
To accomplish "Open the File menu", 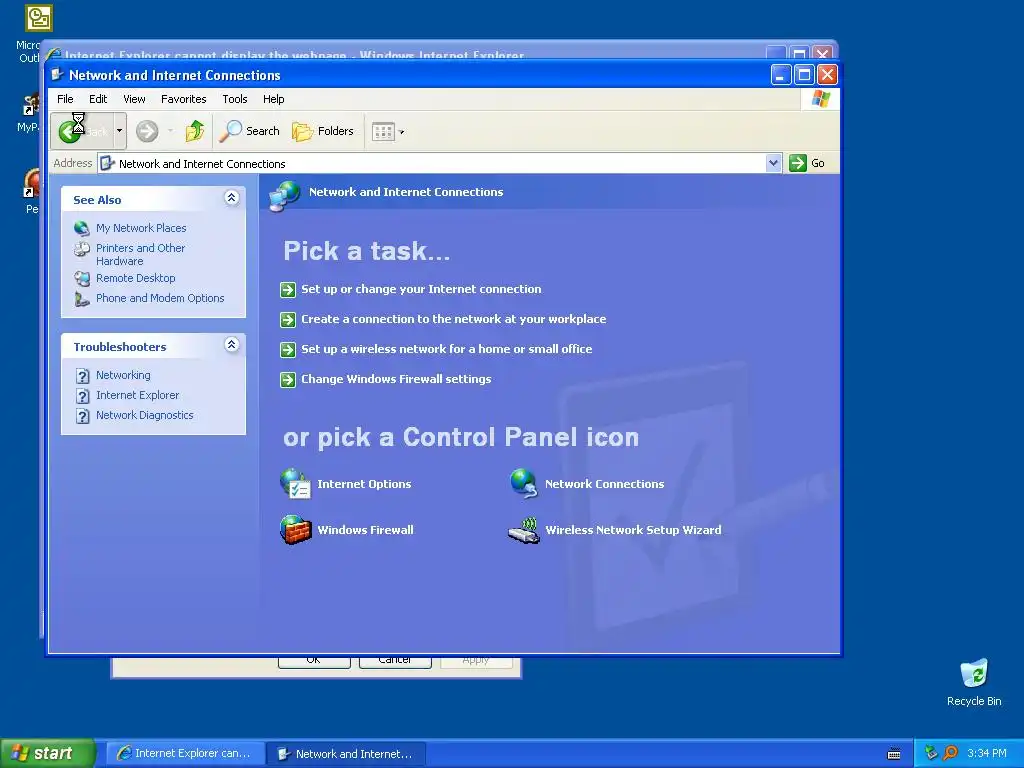I will click(x=65, y=99).
